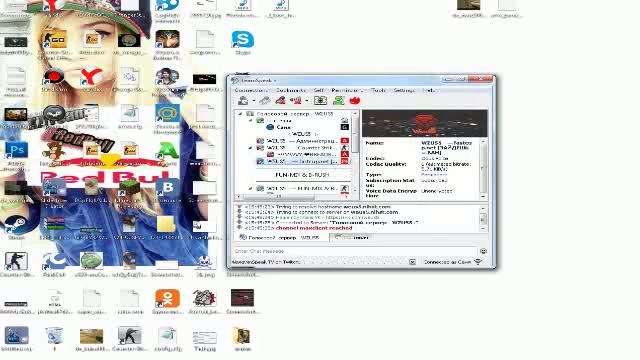This screenshot has height=360, width=640.
Task: Select user Cана in channel tree
Action: 283,127
